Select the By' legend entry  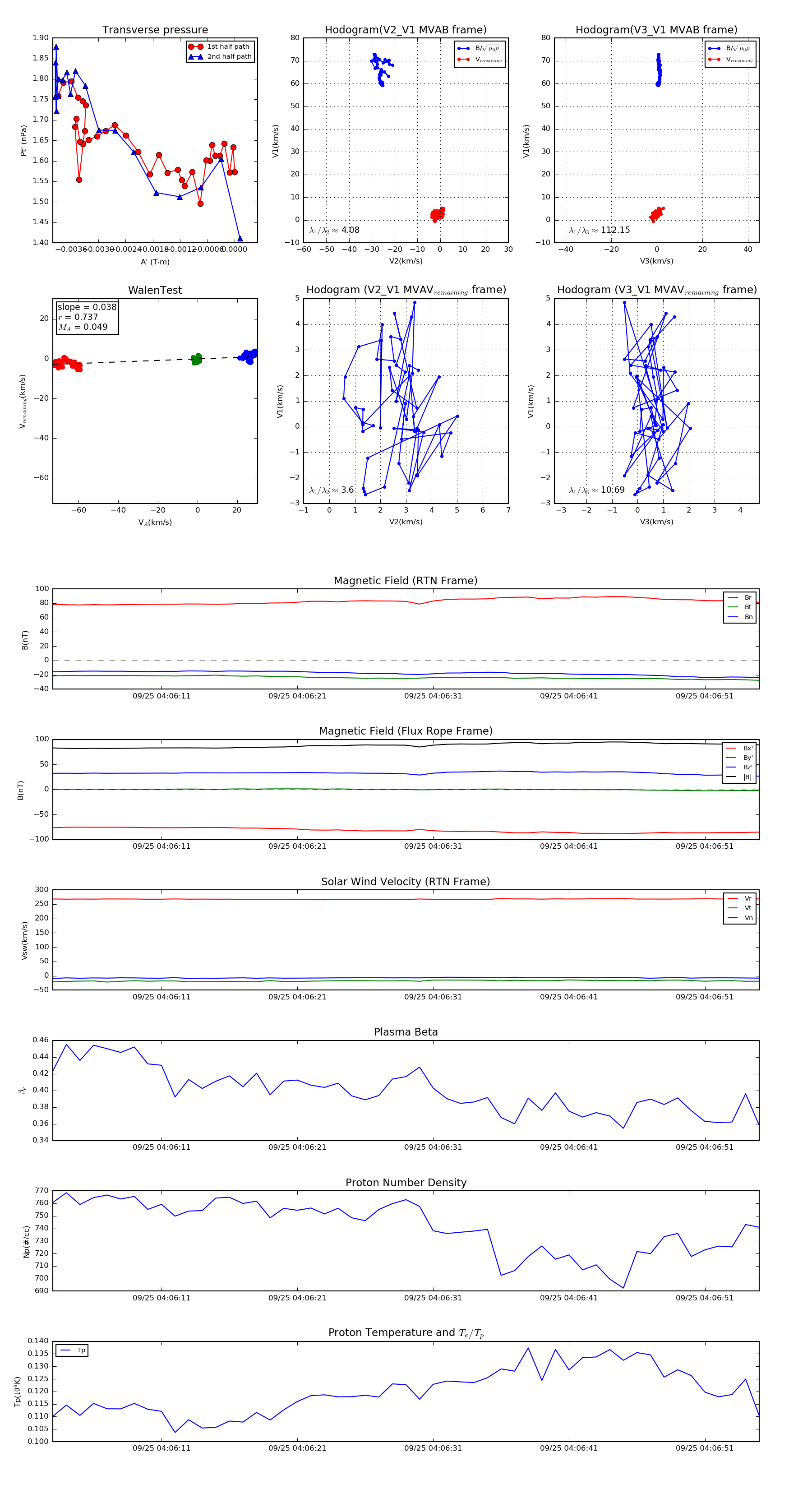click(x=739, y=758)
